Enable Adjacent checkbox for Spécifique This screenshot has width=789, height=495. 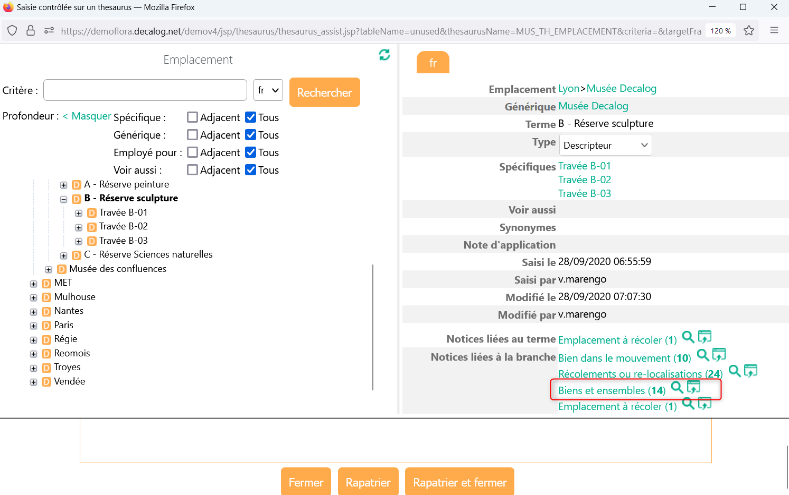point(193,118)
